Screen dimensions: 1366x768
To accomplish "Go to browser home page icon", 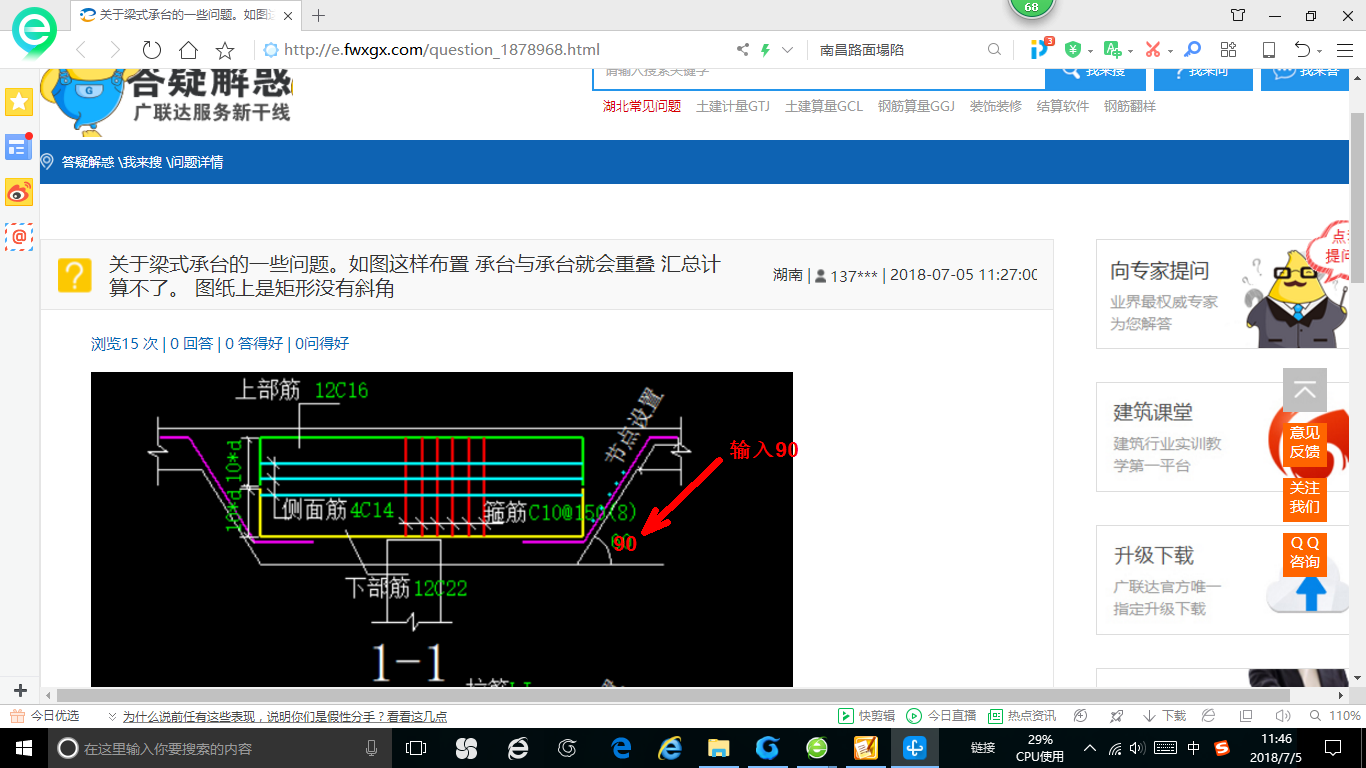I will (x=188, y=50).
